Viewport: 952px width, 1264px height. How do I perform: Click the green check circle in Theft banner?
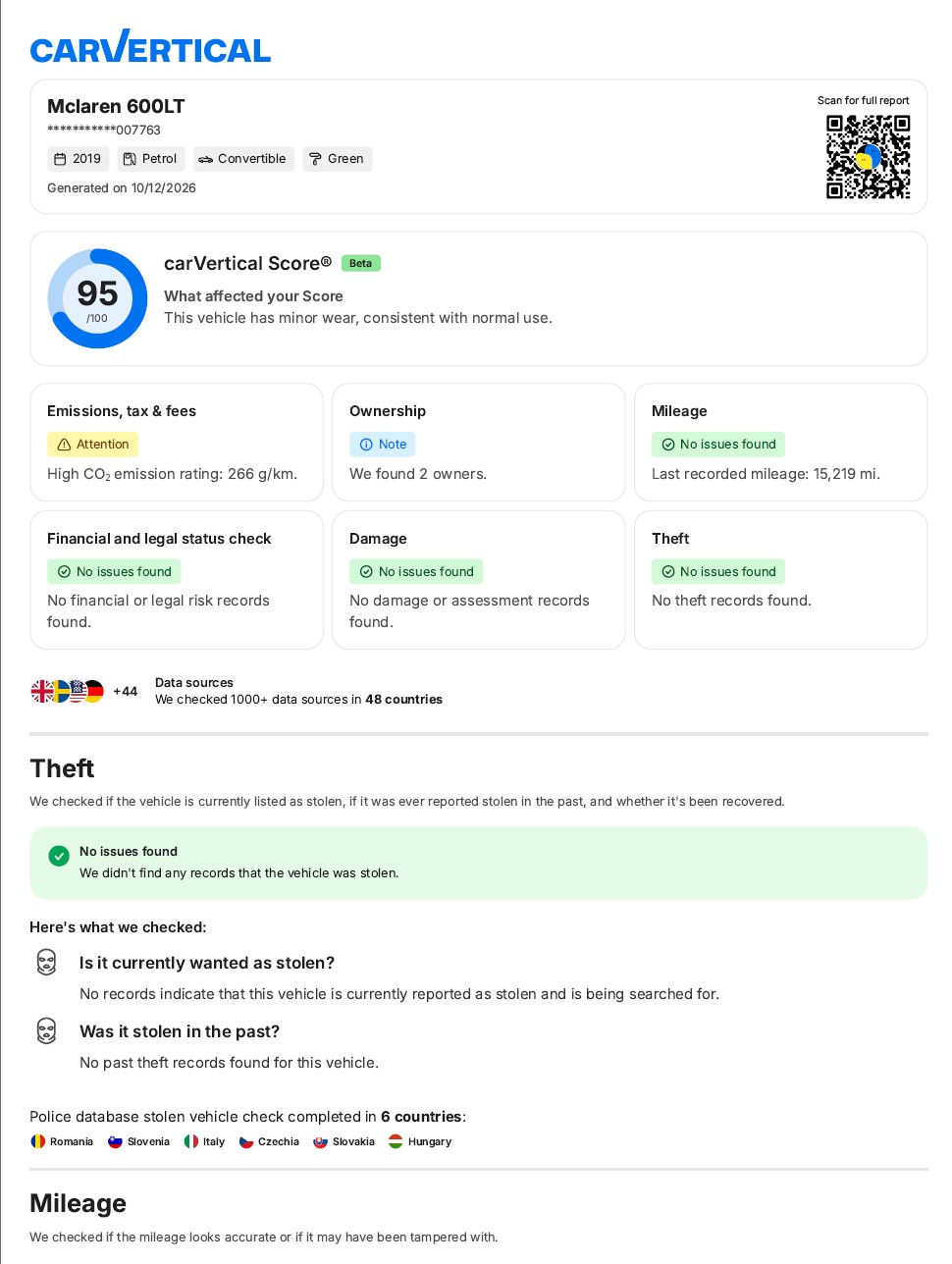coord(59,856)
